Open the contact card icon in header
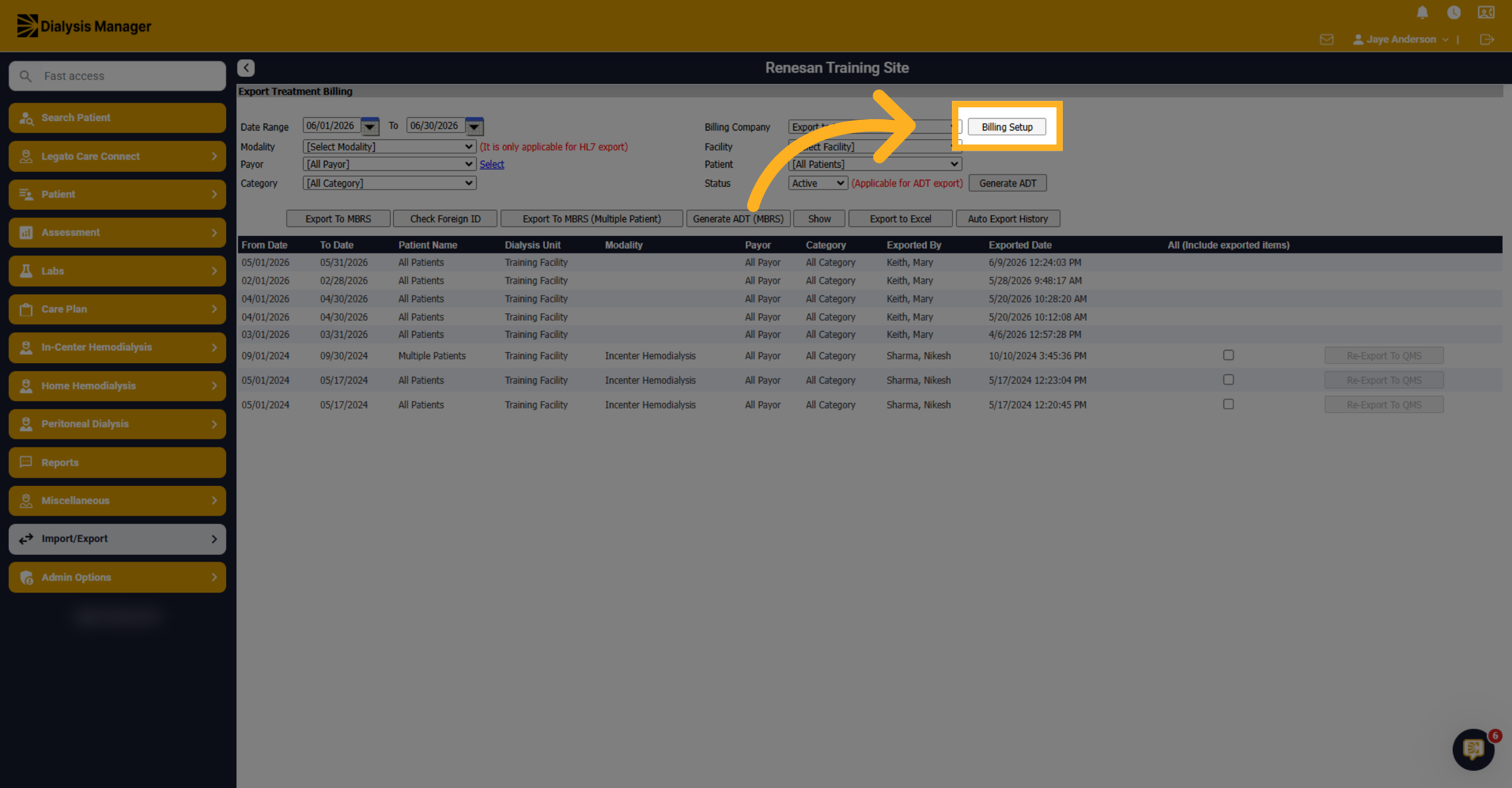Image resolution: width=1512 pixels, height=788 pixels. (x=1486, y=13)
